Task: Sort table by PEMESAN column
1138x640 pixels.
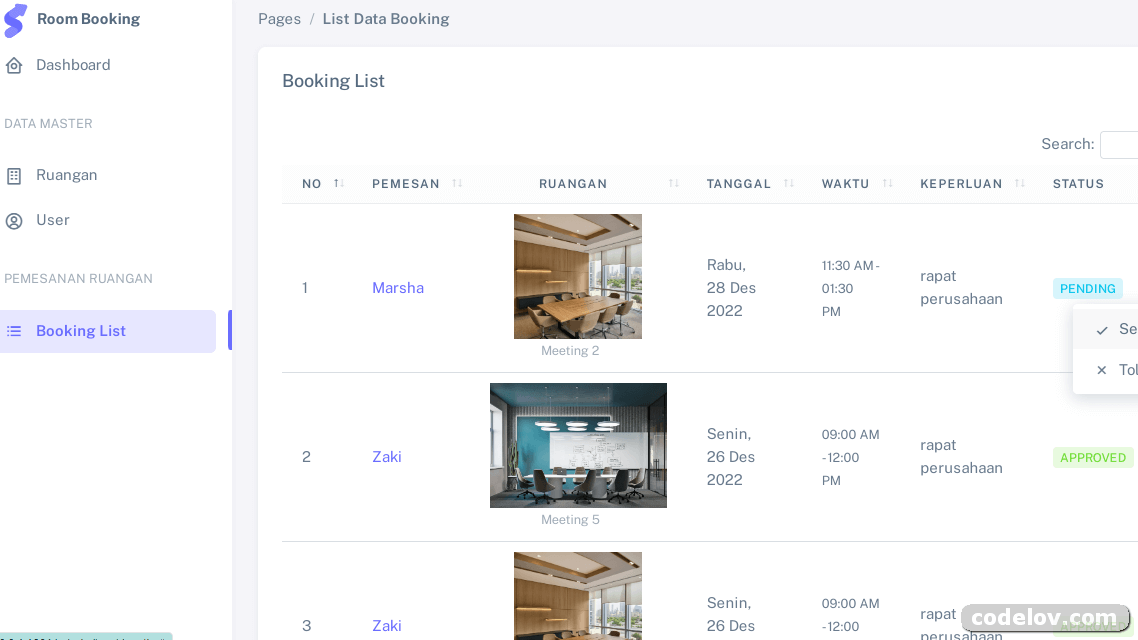Action: 417,184
